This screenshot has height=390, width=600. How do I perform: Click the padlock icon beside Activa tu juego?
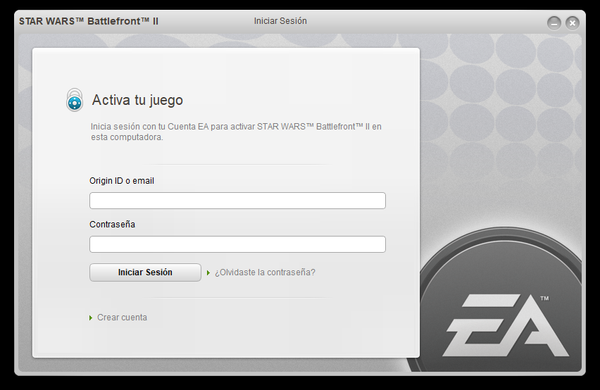coord(75,100)
